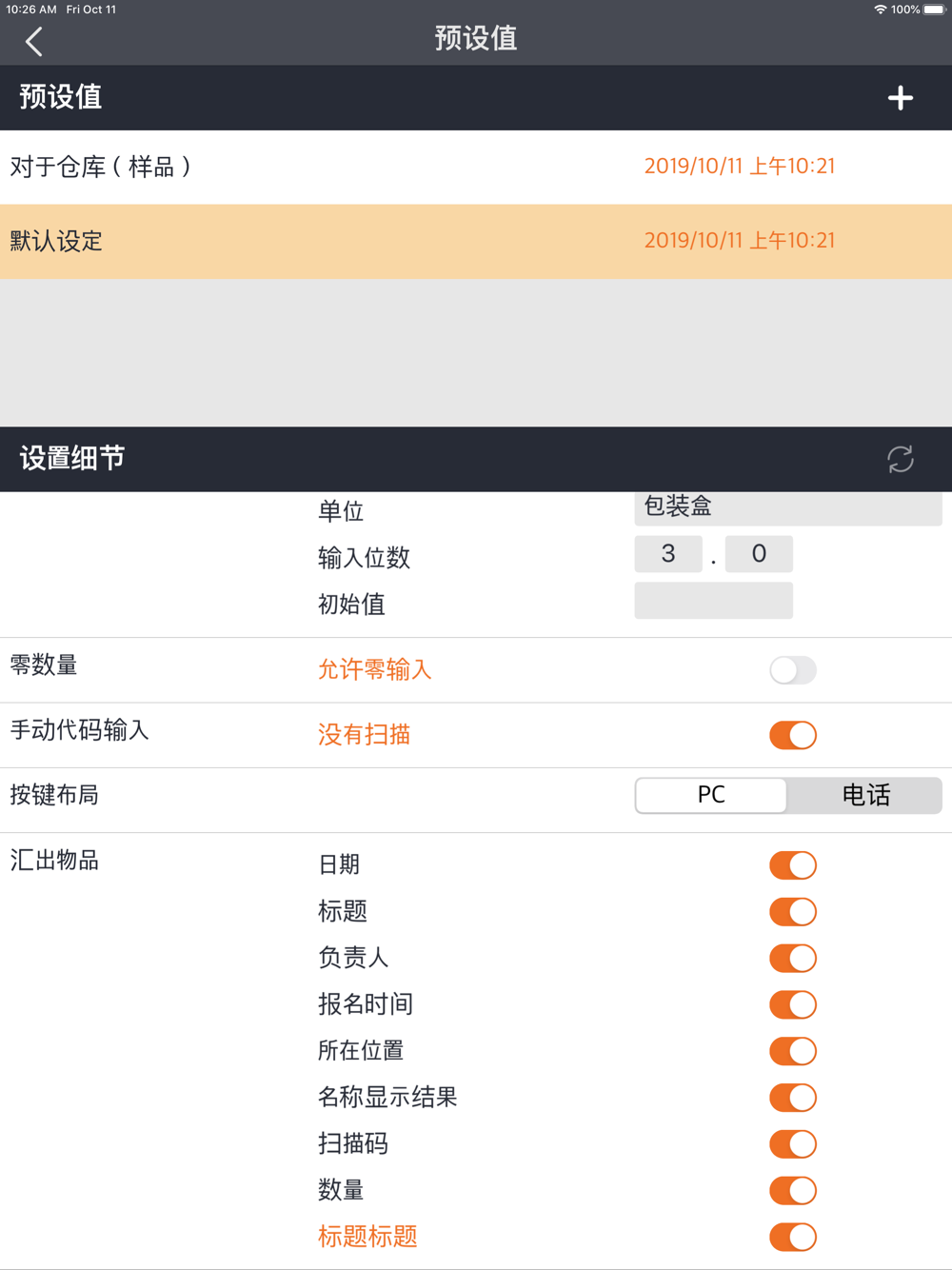Select the integer digits box showing 3

pos(668,554)
